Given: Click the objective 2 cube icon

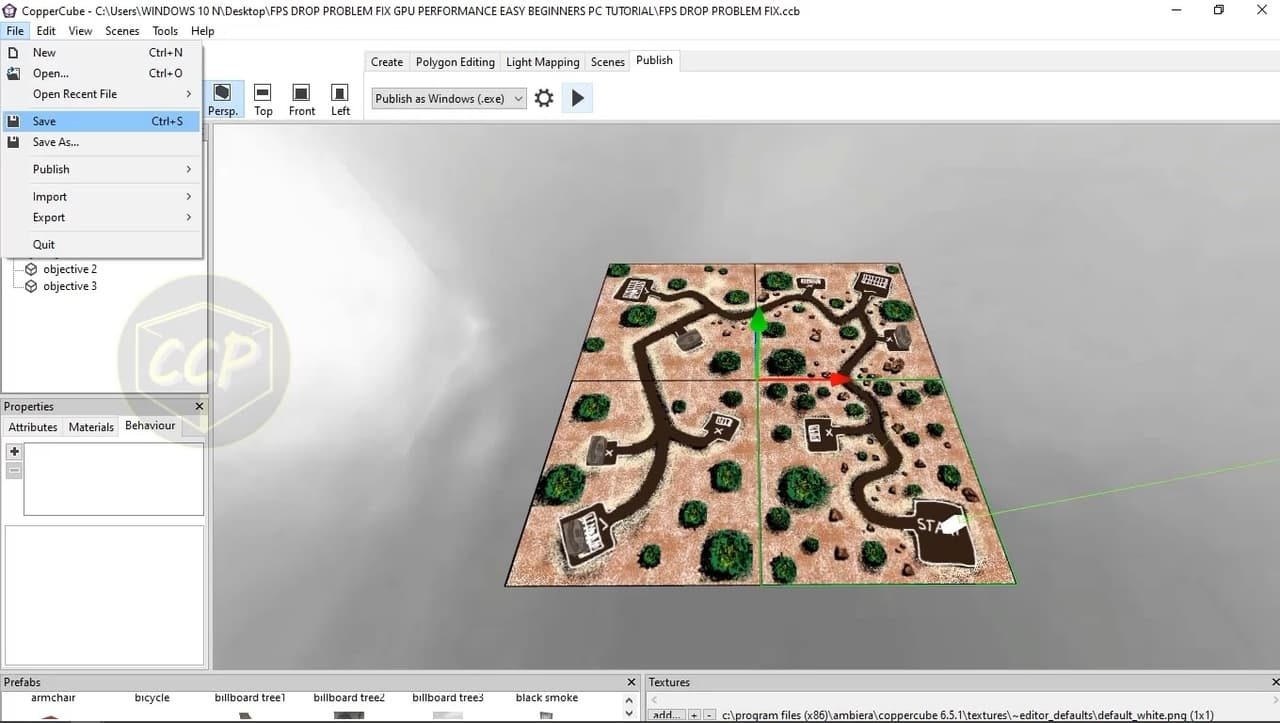Looking at the screenshot, I should point(31,269).
